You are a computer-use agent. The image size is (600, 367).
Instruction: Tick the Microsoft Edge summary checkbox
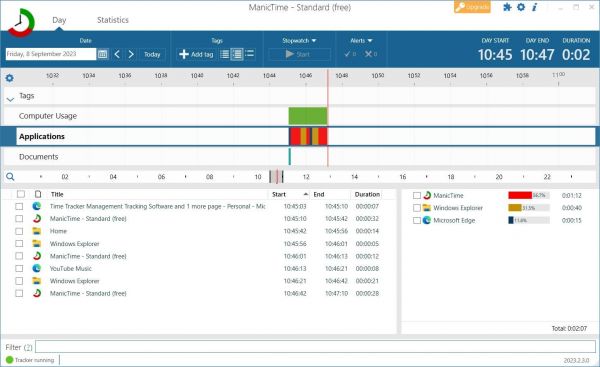[417, 220]
